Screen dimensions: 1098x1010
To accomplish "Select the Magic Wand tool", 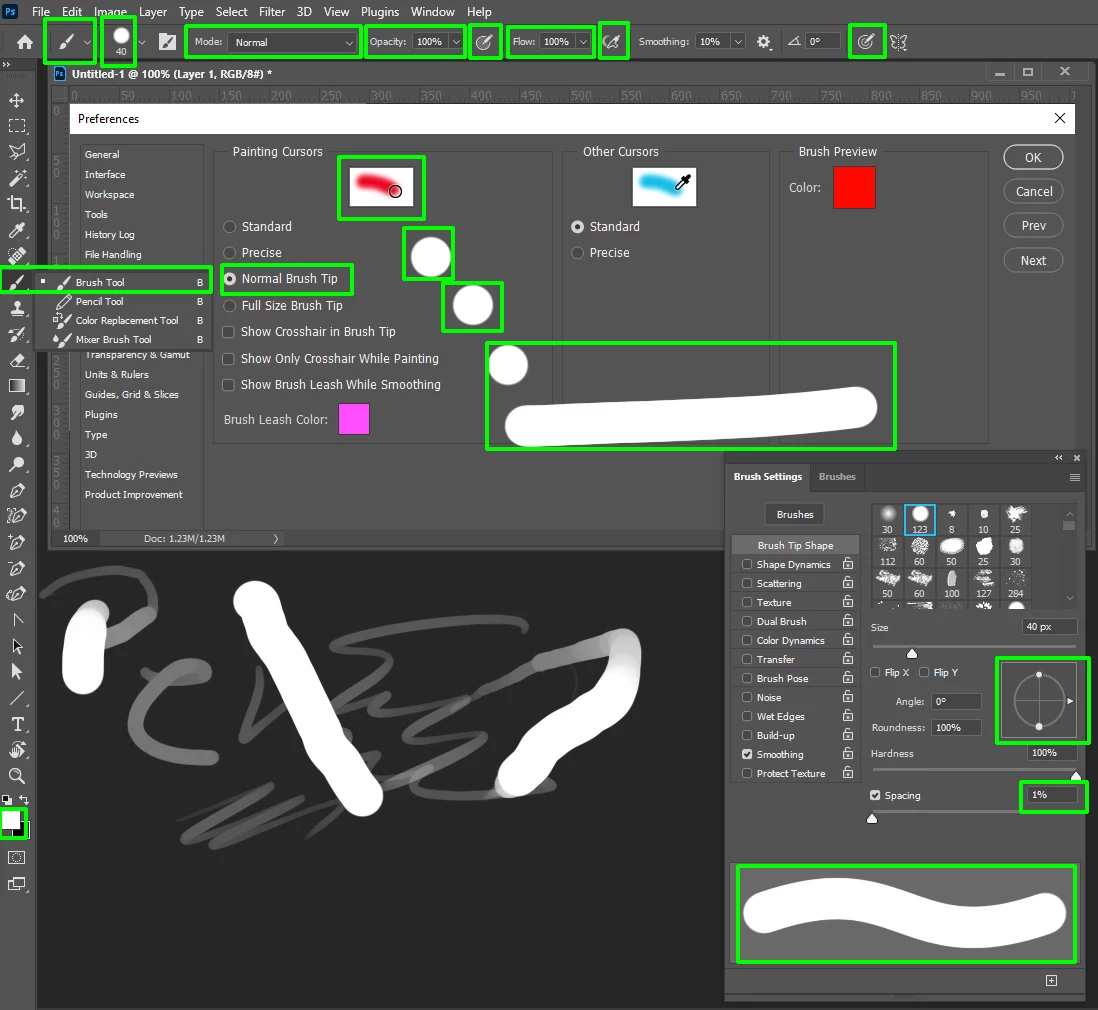I will pyautogui.click(x=17, y=178).
